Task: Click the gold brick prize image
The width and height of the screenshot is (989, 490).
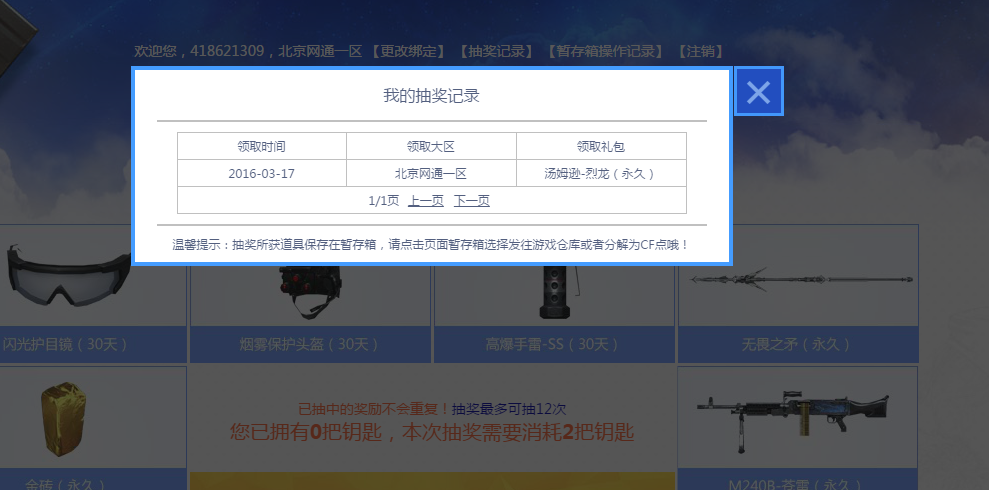Action: [x=63, y=417]
